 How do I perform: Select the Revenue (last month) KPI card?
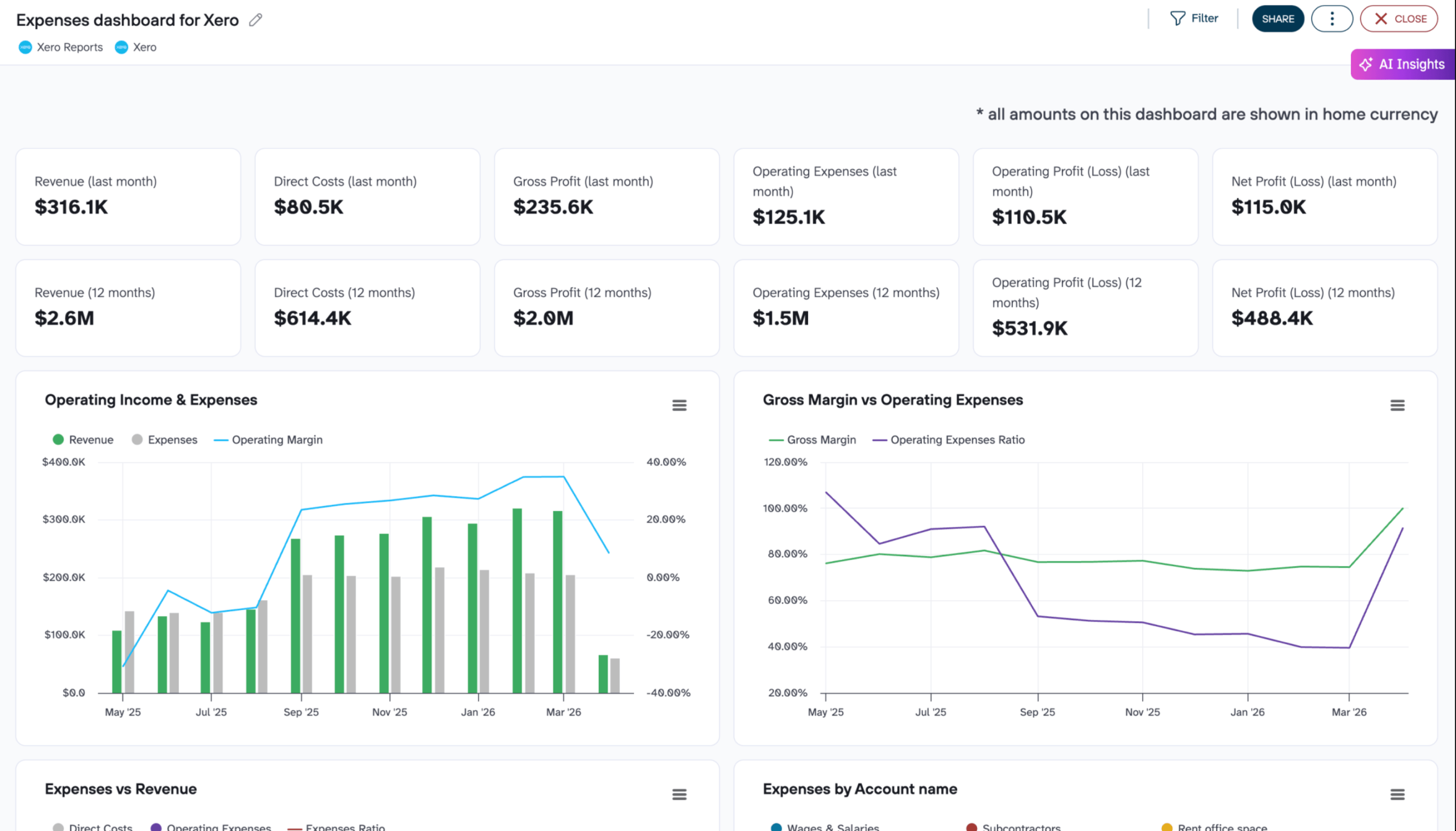(128, 196)
